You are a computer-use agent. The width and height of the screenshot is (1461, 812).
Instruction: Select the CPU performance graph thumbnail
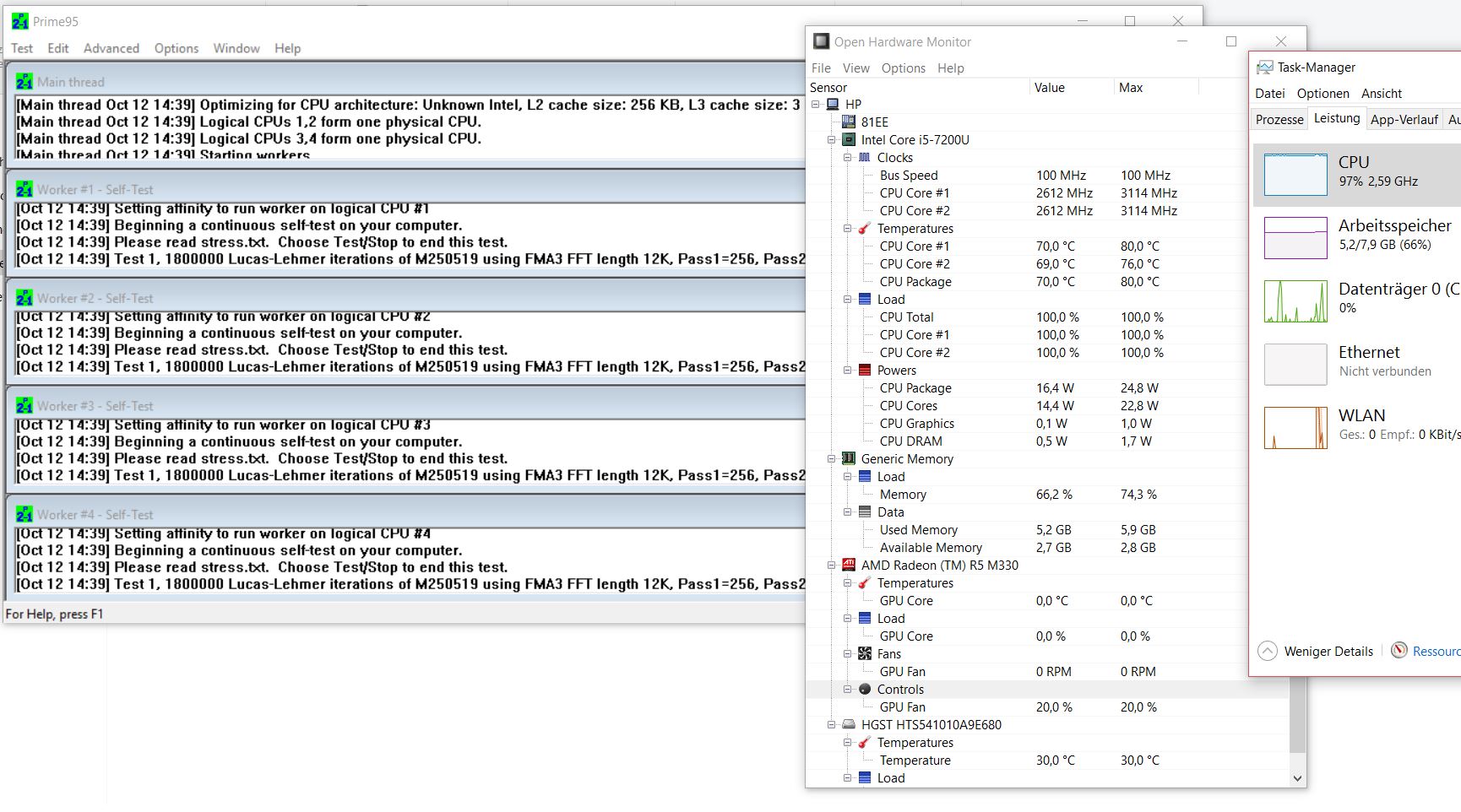(1295, 175)
